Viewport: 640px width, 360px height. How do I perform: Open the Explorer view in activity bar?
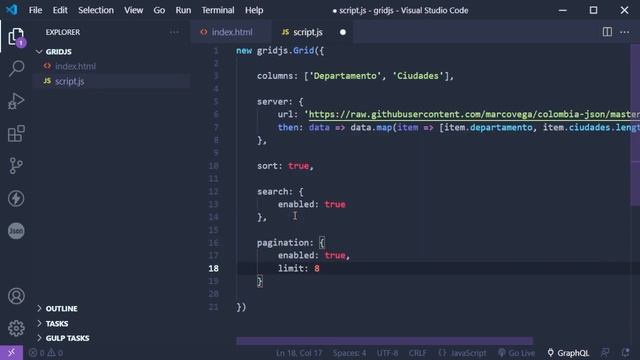[x=16, y=37]
